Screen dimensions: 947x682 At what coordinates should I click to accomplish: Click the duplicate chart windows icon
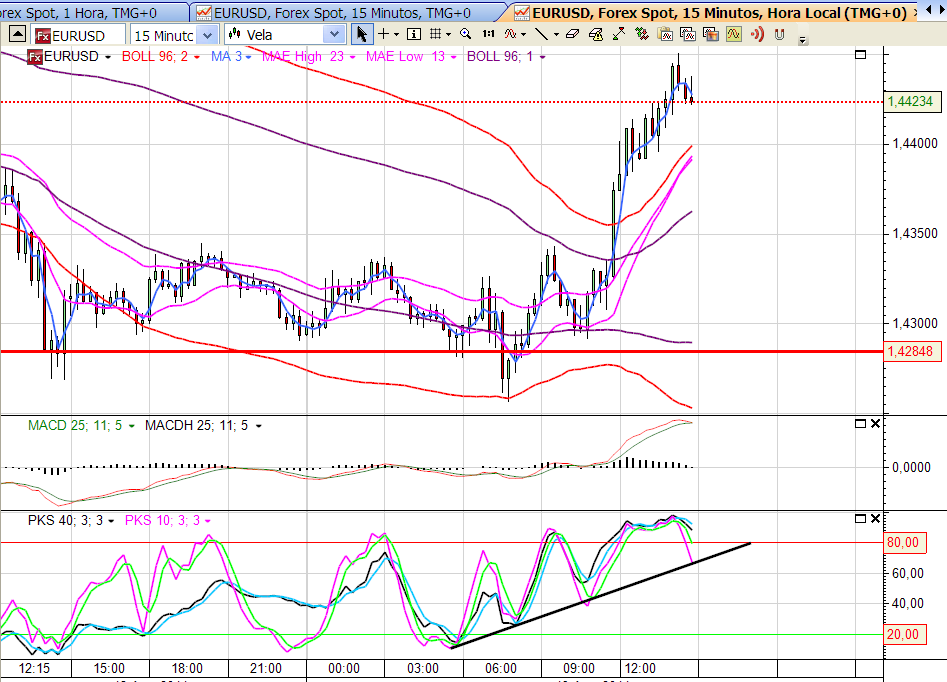click(x=688, y=34)
